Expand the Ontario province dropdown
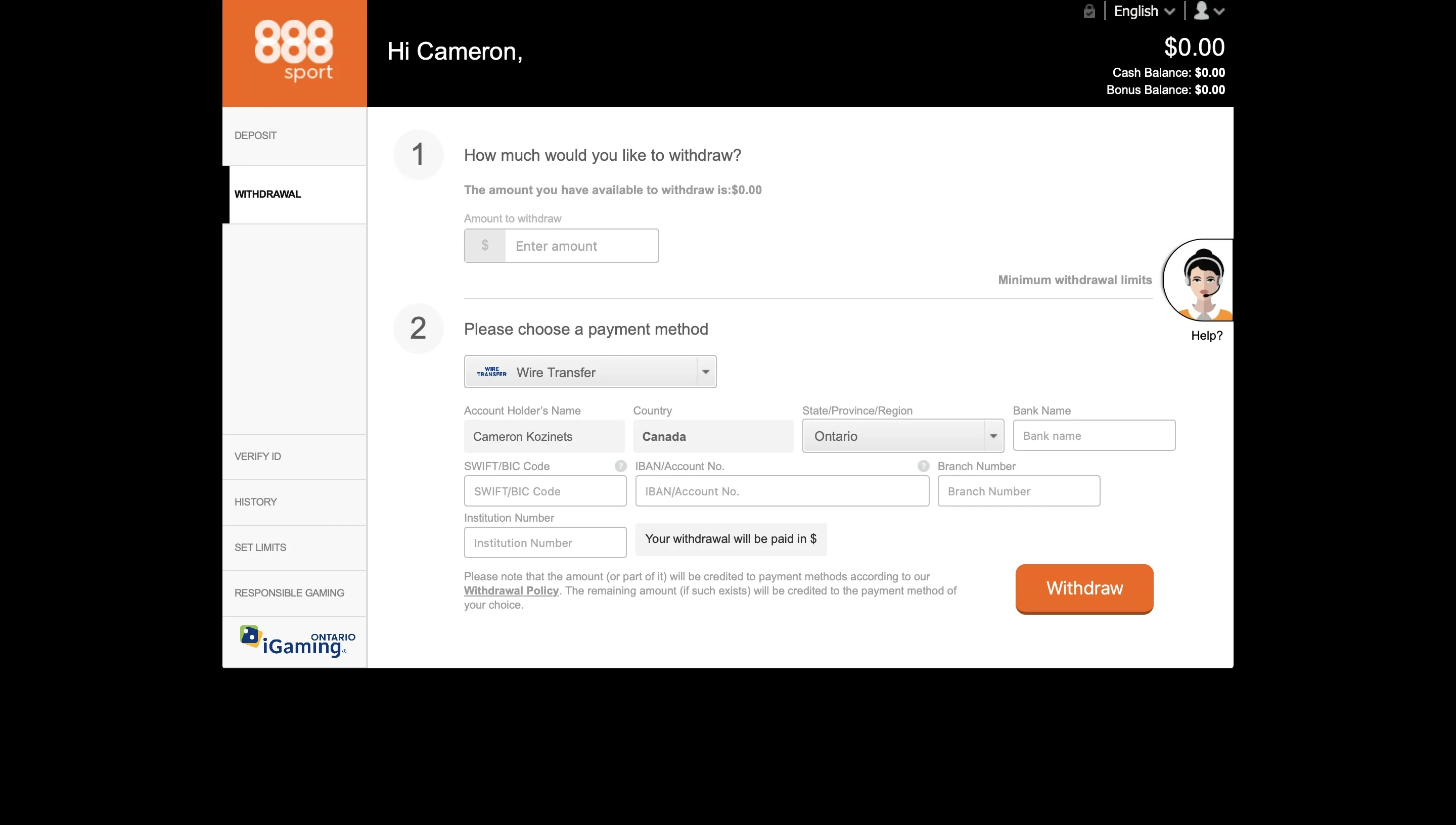 pyautogui.click(x=993, y=436)
